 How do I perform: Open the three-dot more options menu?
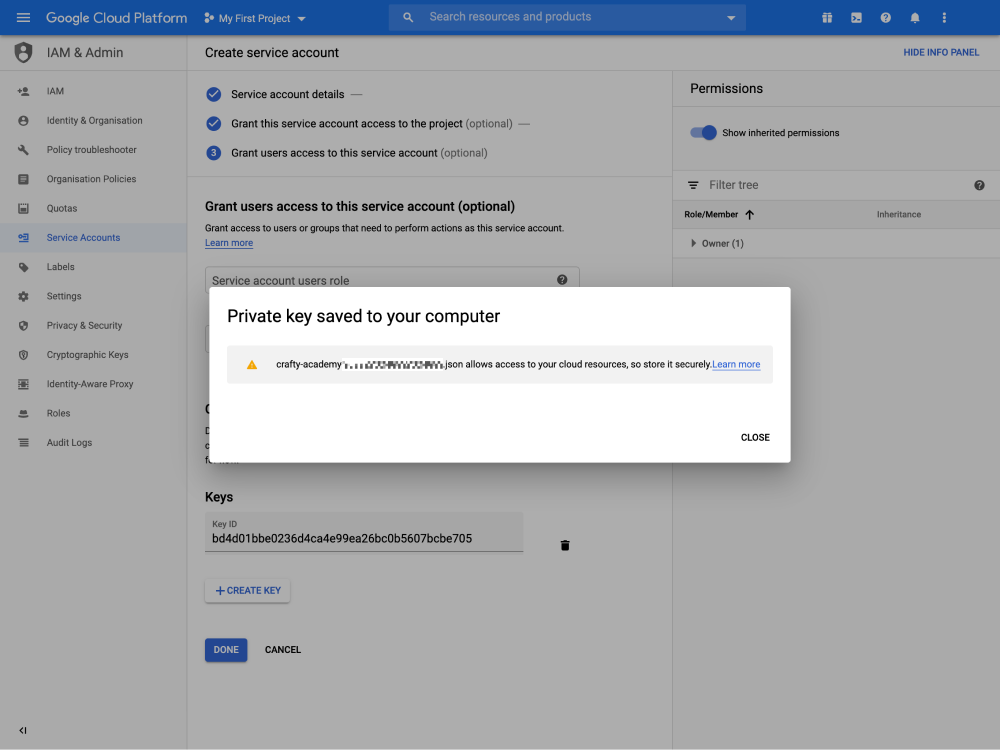pos(944,18)
